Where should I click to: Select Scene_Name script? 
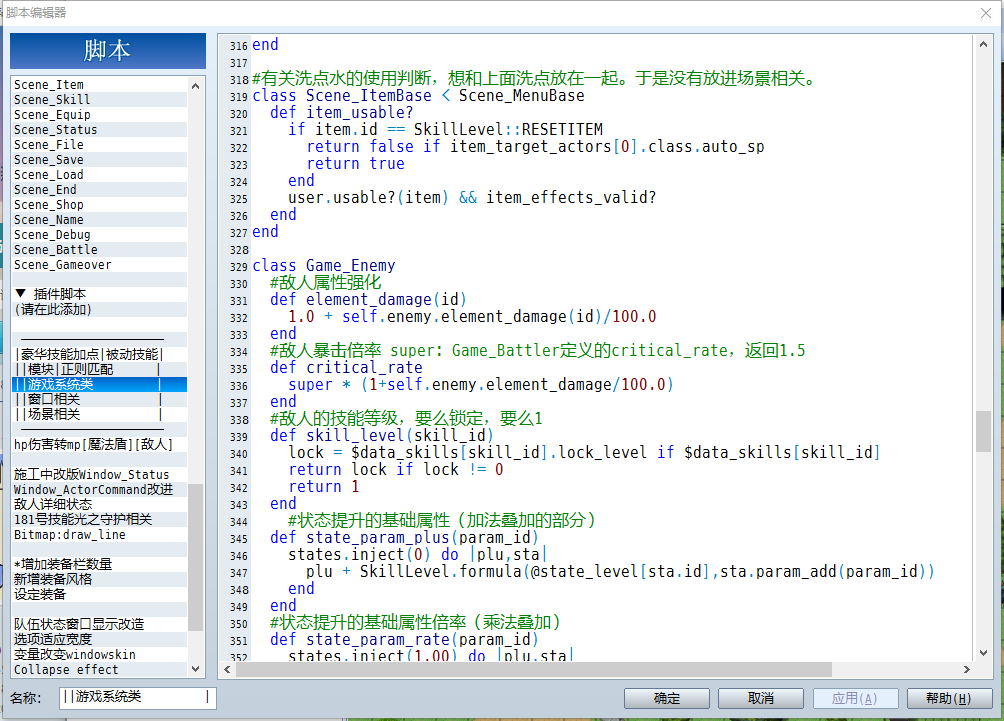pyautogui.click(x=99, y=220)
